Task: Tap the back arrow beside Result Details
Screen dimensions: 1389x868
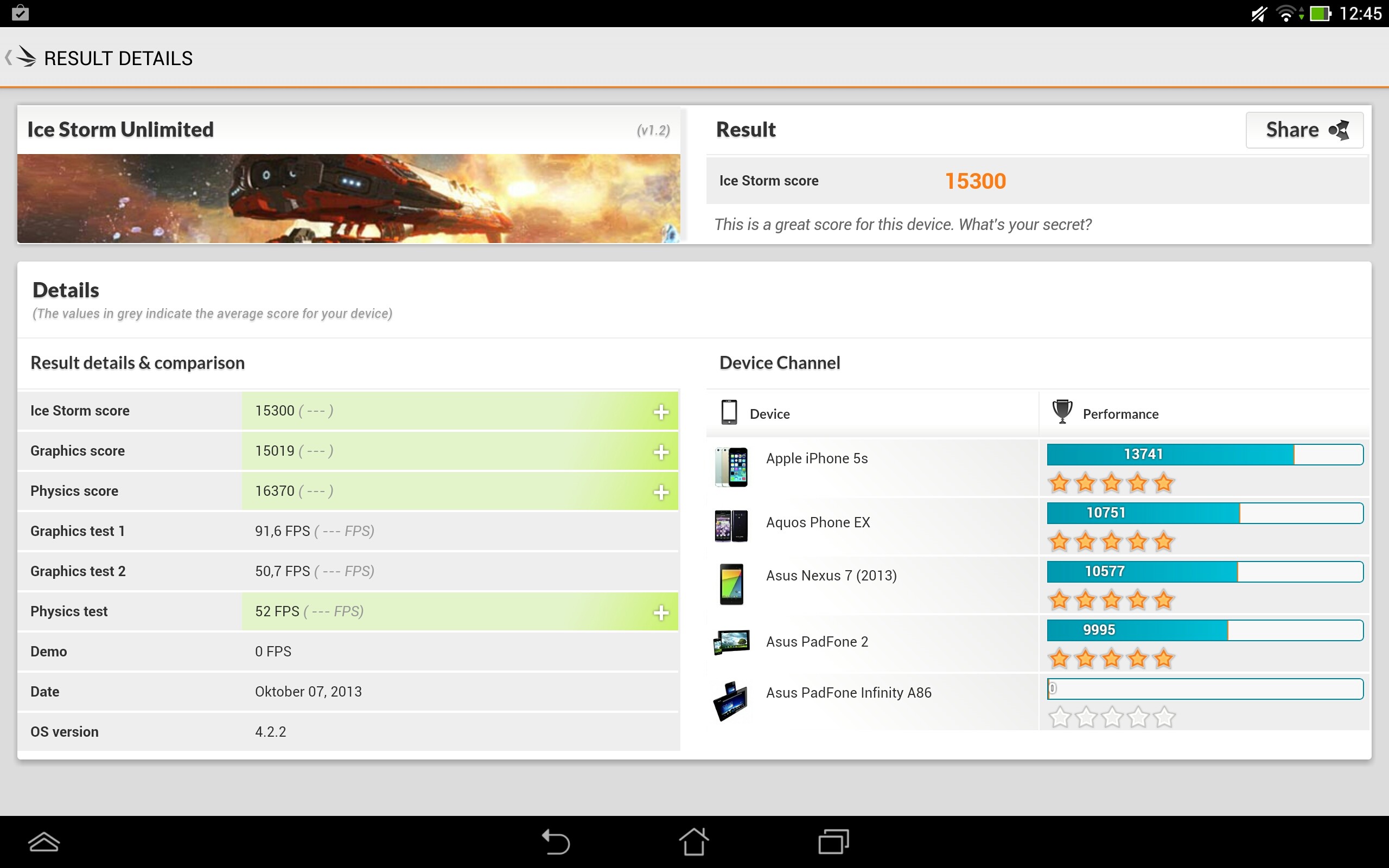Action: point(9,57)
